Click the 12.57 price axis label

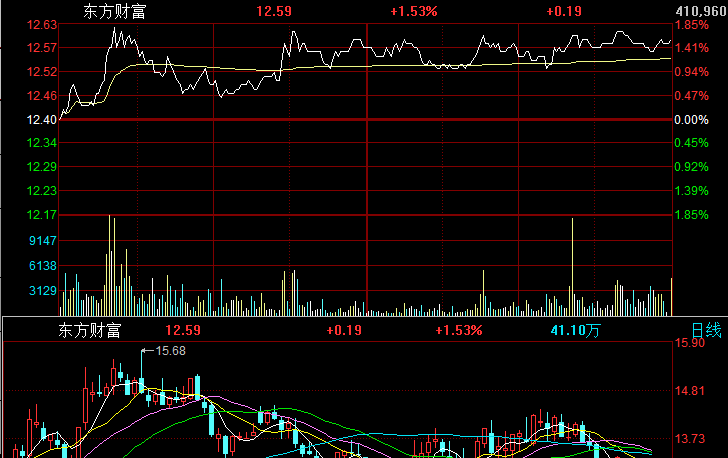click(x=42, y=48)
